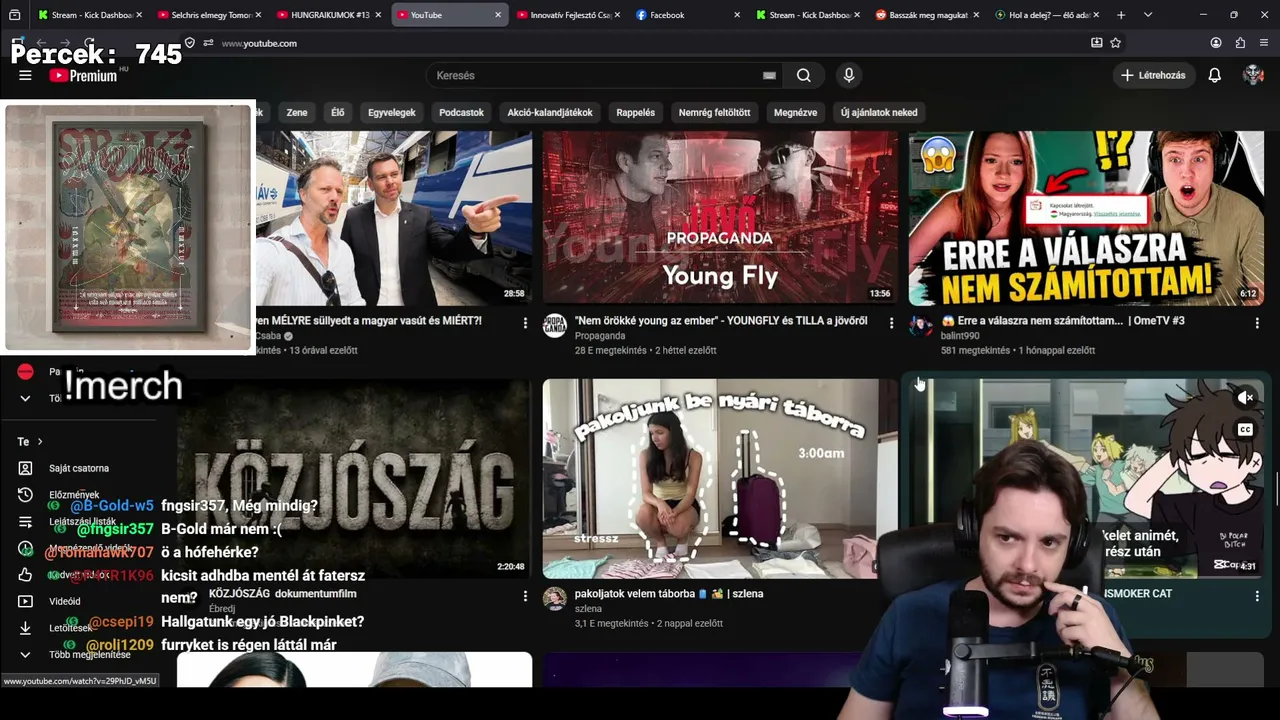Expand the Te section in sidebar
Viewport: 1280px width, 720px height.
click(30, 441)
